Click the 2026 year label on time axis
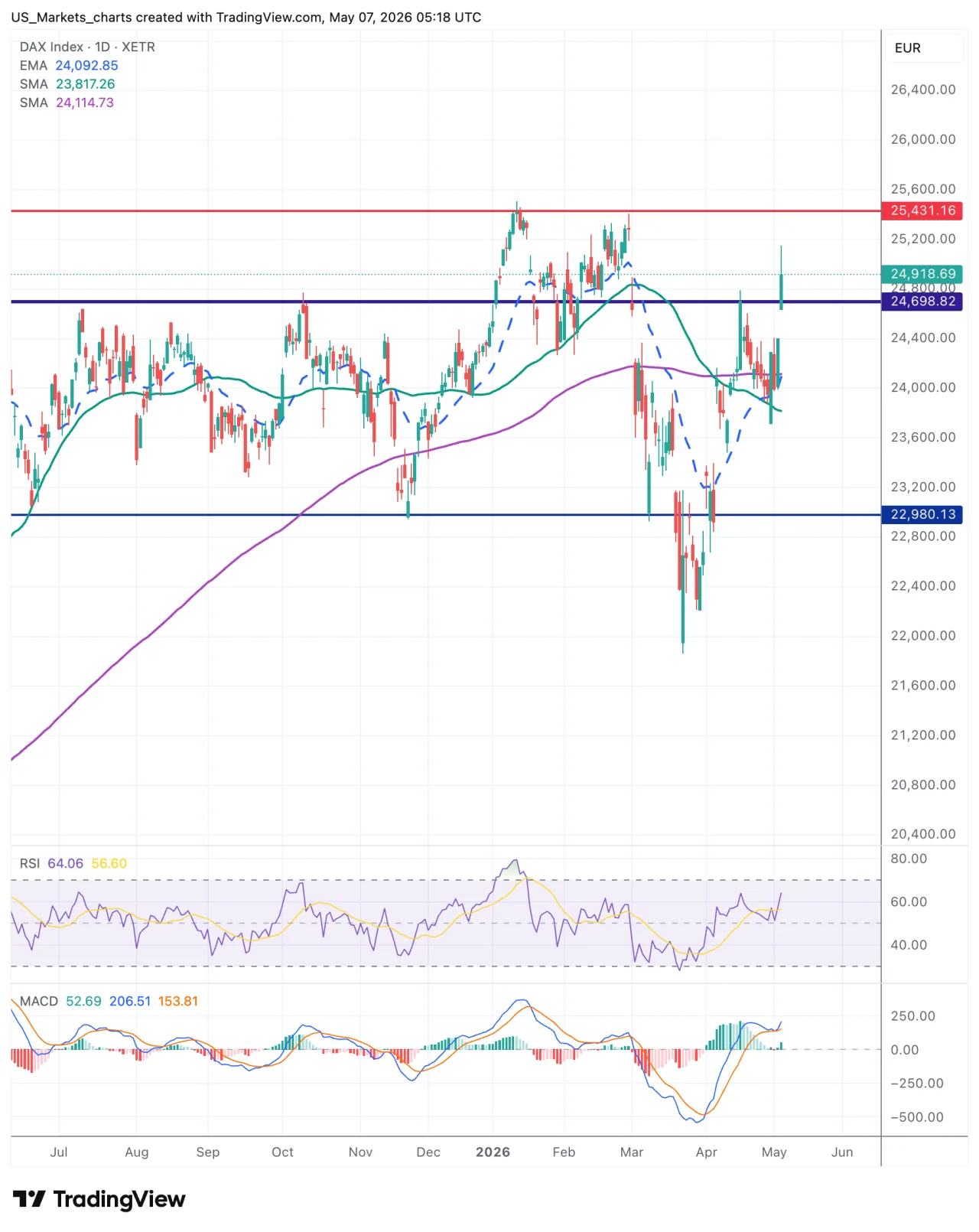This screenshot has width=979, height=1232. pos(493,1152)
